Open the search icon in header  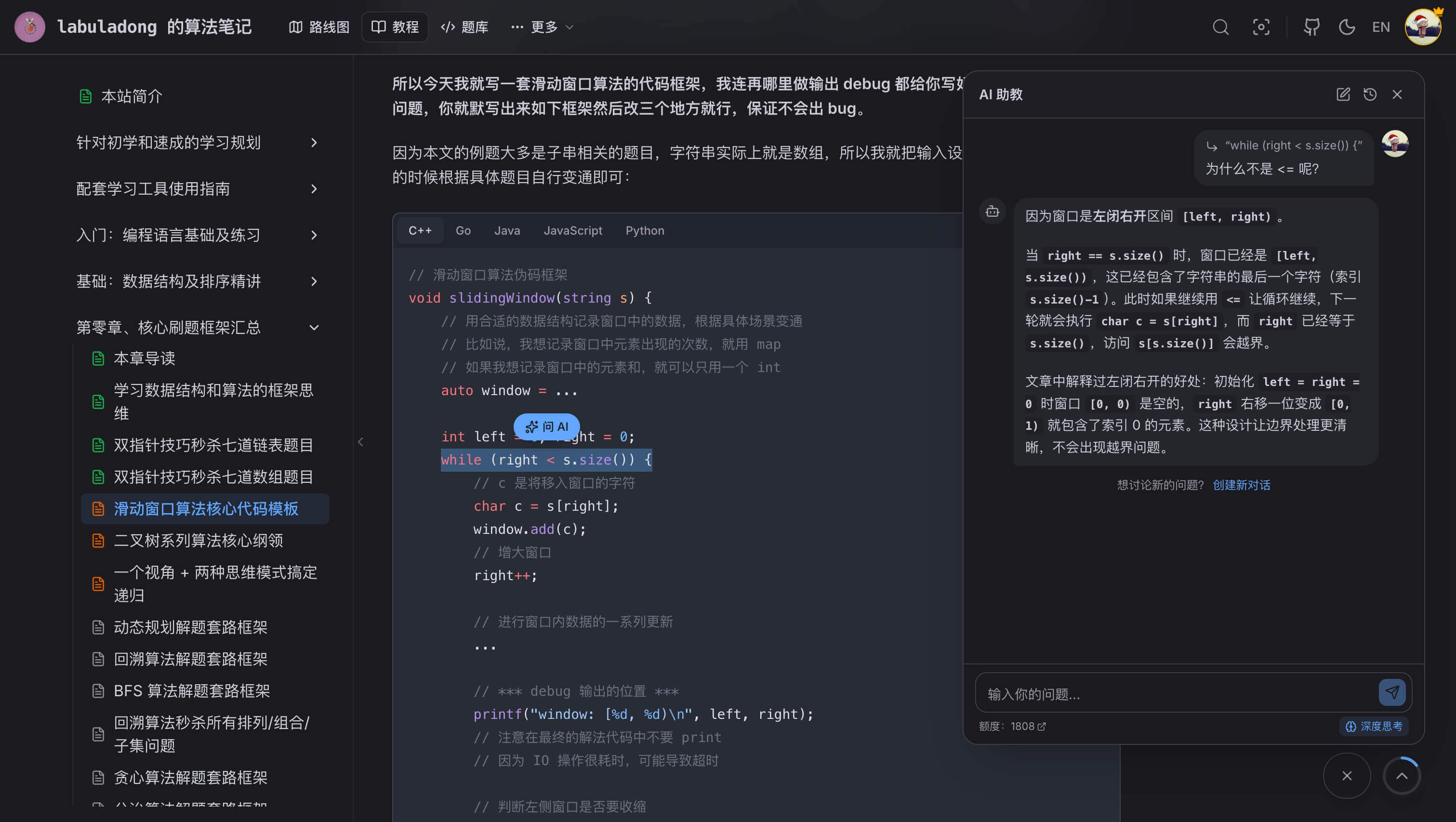tap(1220, 27)
